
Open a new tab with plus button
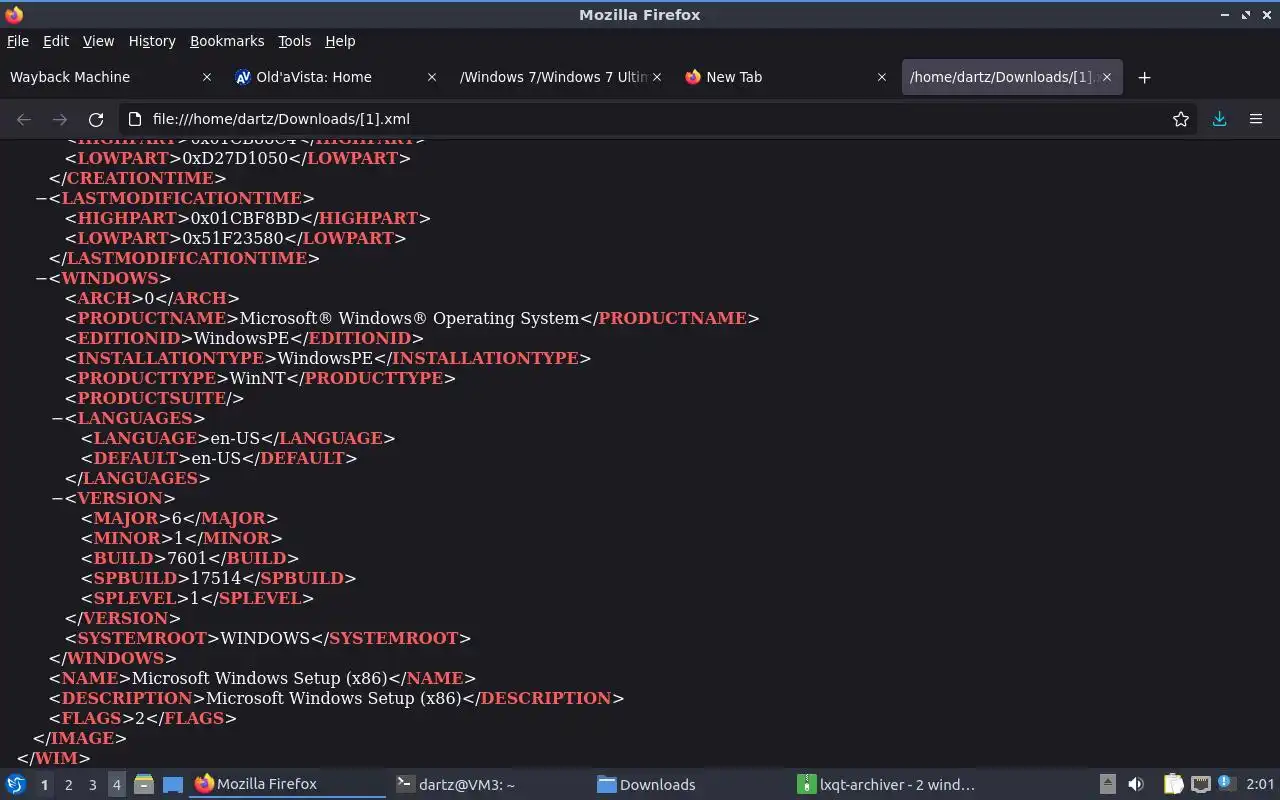tap(1145, 77)
